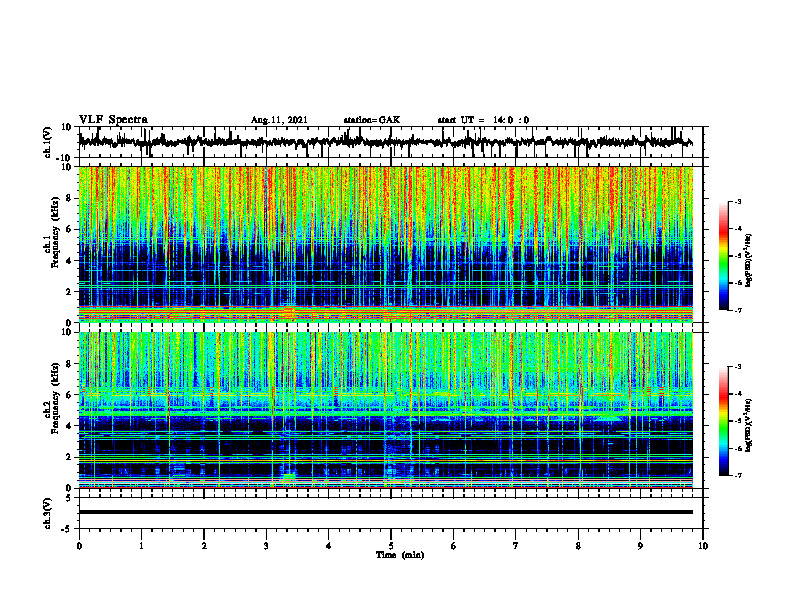Click the "3" tick on the time axis
This screenshot has width=792, height=612.
[266, 546]
